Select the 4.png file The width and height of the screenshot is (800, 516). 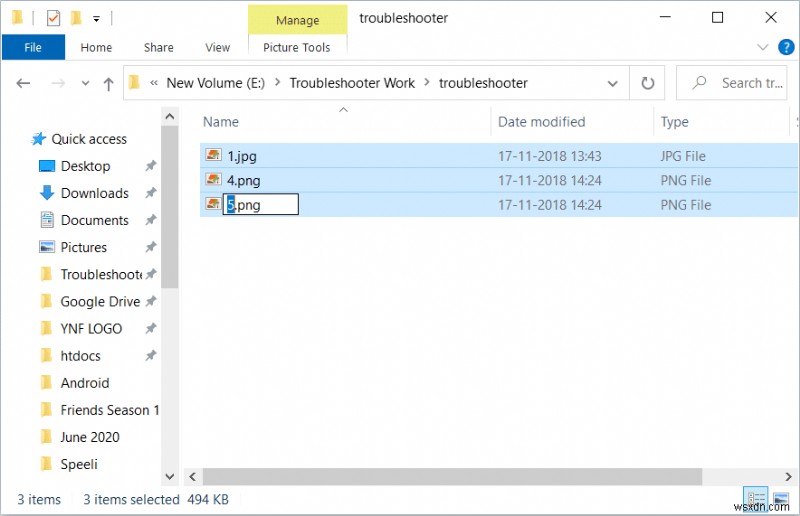243,181
